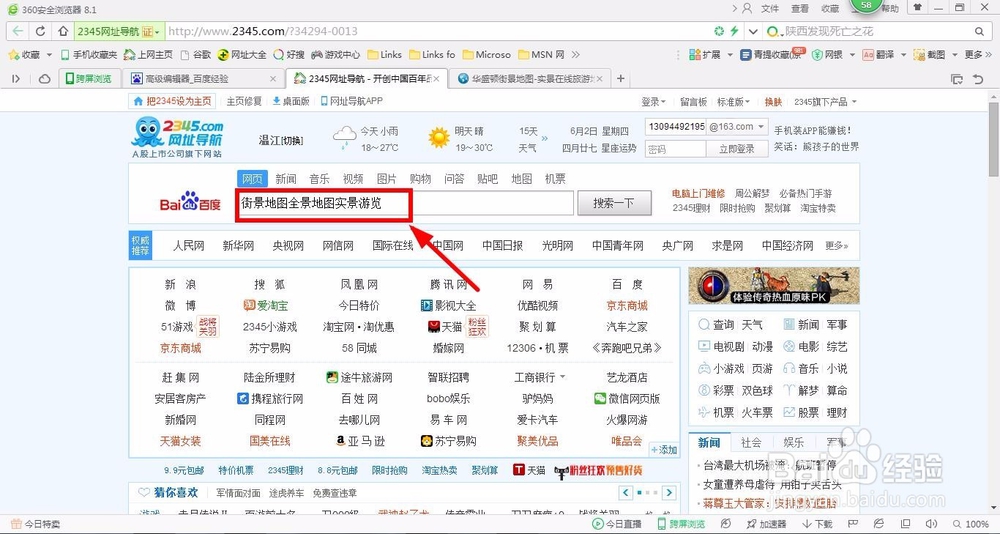Viewport: 1000px width, 534px height.
Task: Open the 亚马逊 link
Action: pyautogui.click(x=360, y=441)
